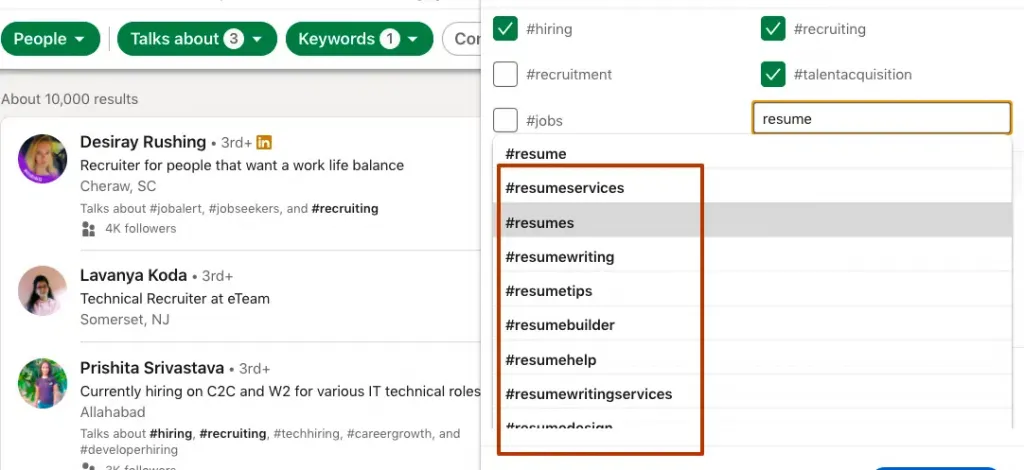Screen dimensions: 1024x470
Task: Open the People filter dropdown
Action: point(50,39)
